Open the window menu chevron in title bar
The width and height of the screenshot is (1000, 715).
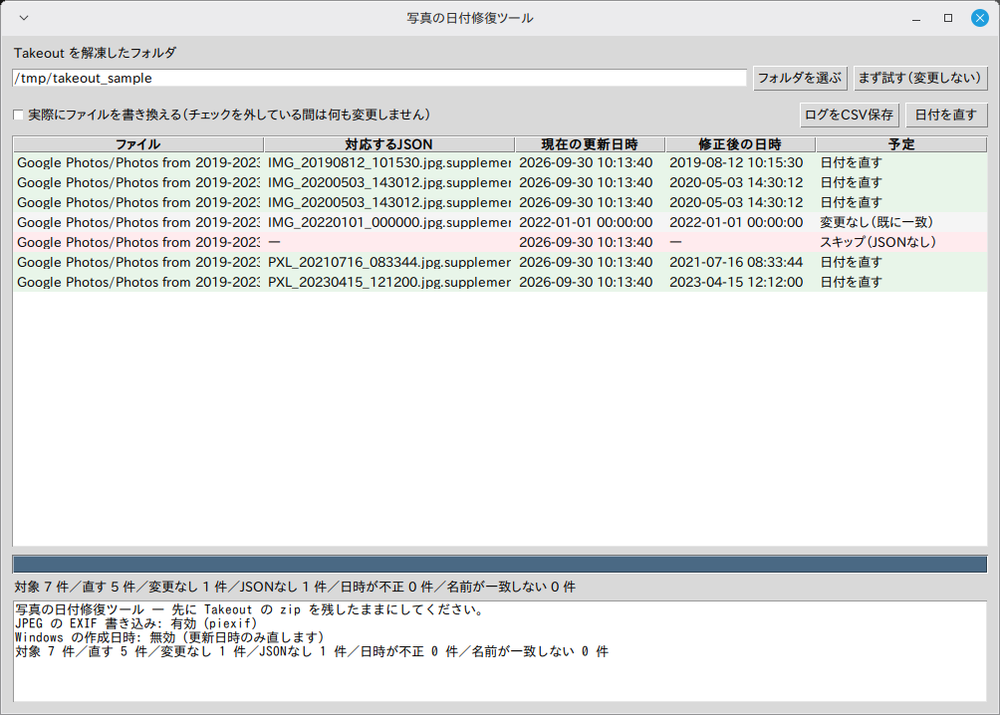(x=24, y=18)
